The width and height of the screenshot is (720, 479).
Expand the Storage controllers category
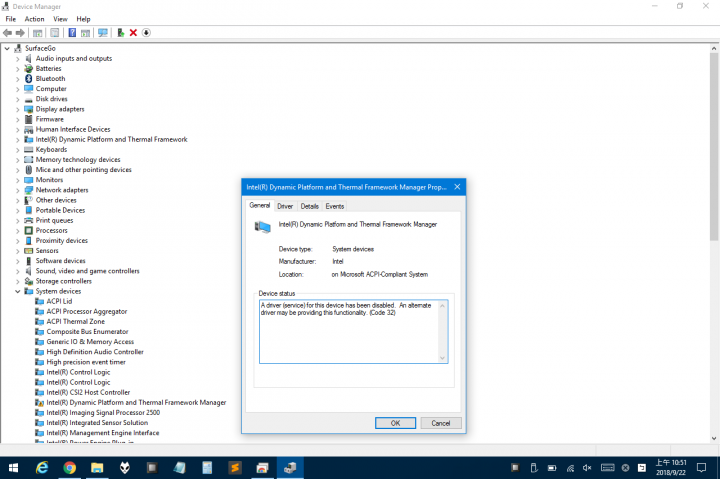(x=17, y=281)
